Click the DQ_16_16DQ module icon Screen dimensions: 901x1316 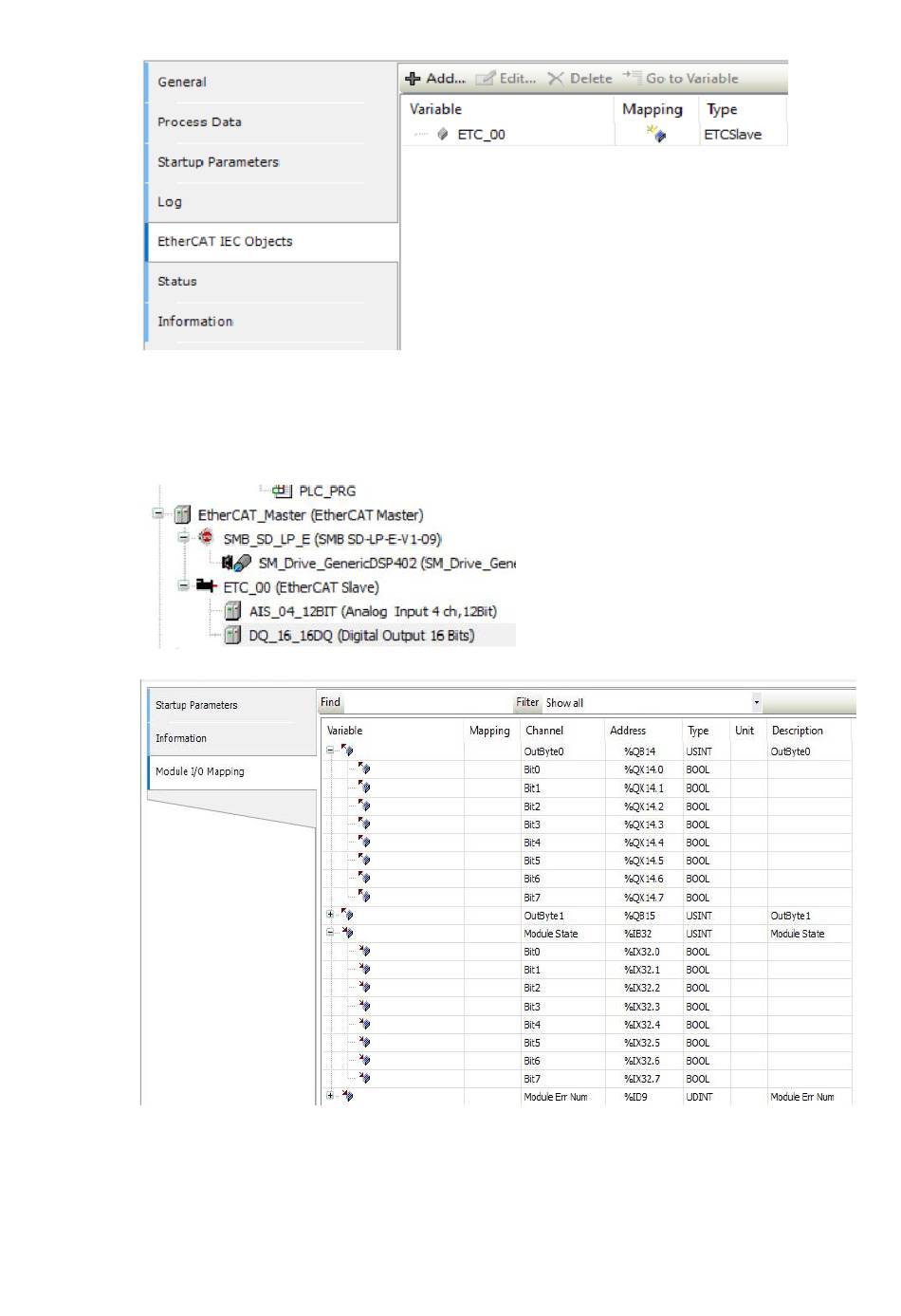coord(232,635)
